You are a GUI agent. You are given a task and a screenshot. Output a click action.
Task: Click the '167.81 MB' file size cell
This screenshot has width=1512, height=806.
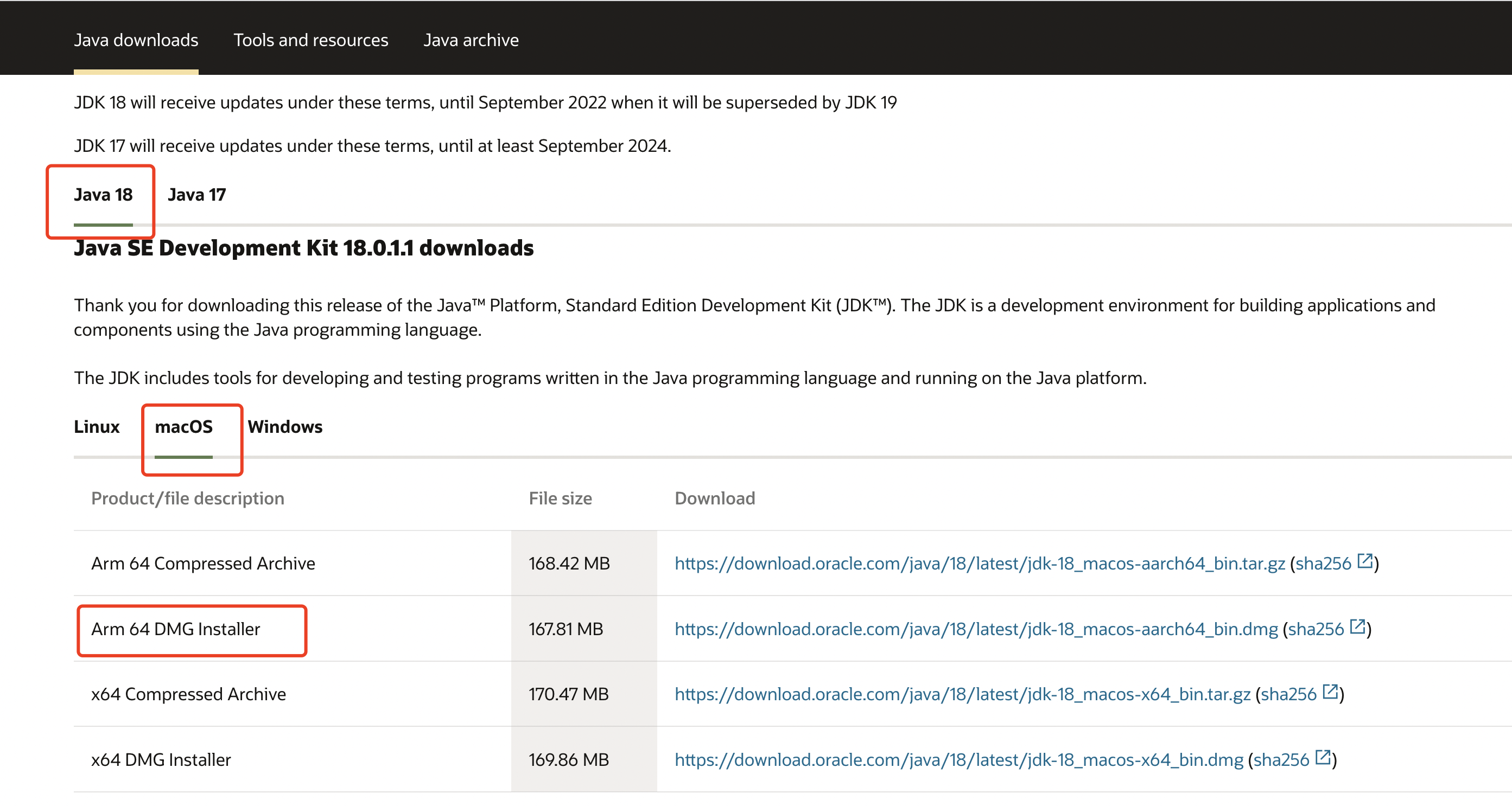click(584, 629)
